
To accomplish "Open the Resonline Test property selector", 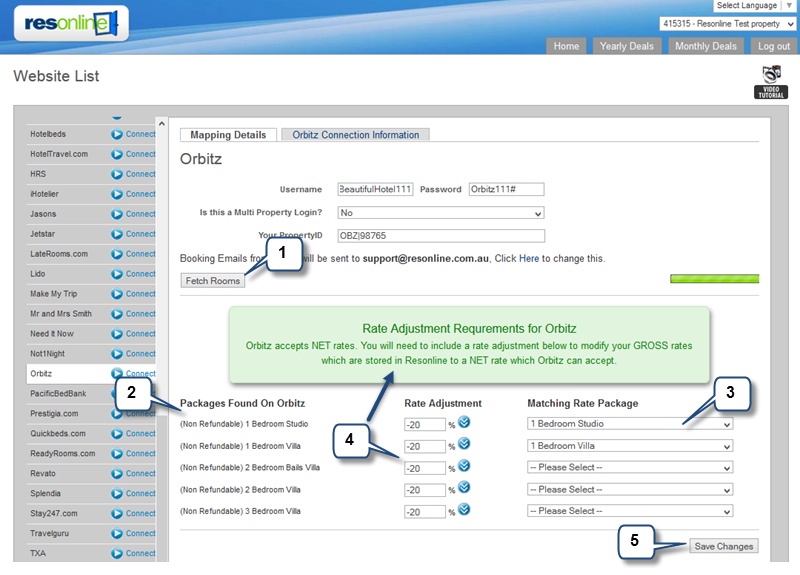I will pyautogui.click(x=727, y=24).
